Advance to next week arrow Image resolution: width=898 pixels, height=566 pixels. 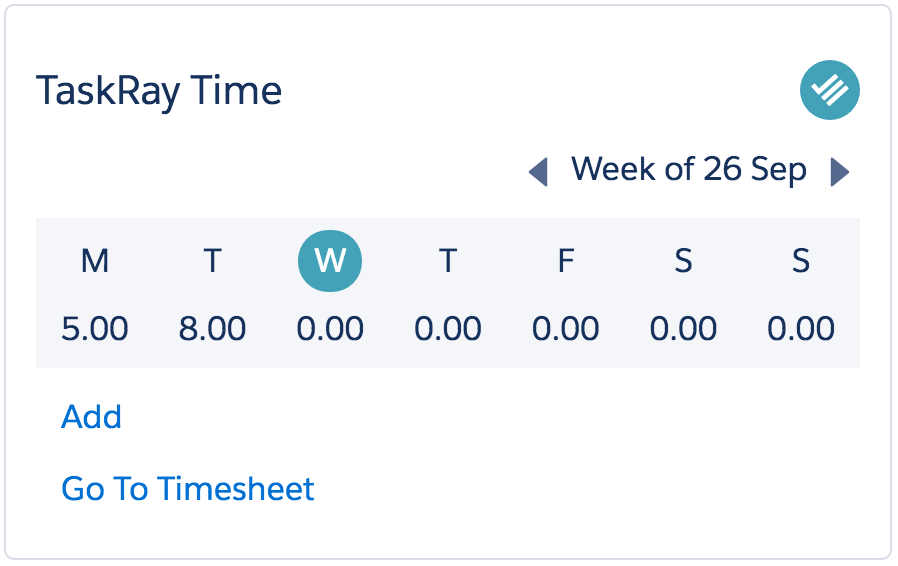click(x=840, y=172)
